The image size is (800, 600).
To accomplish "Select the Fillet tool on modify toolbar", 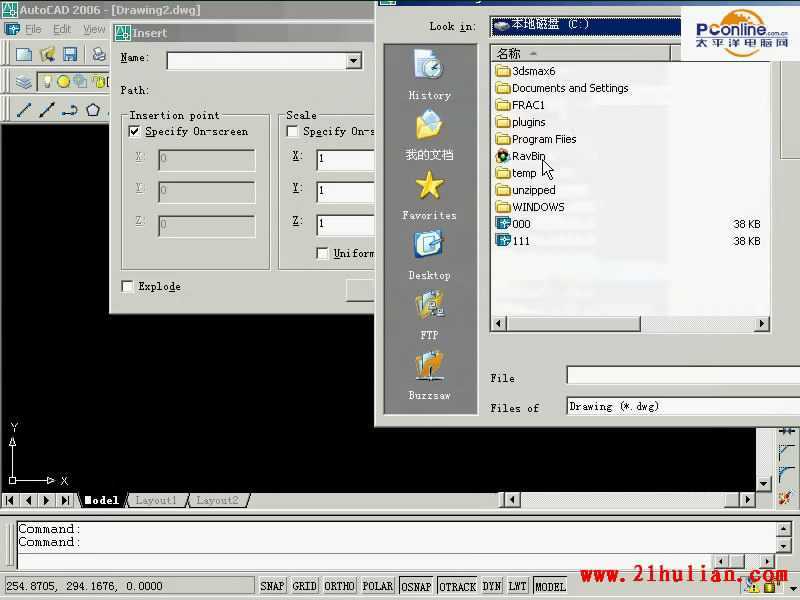I will tap(786, 473).
